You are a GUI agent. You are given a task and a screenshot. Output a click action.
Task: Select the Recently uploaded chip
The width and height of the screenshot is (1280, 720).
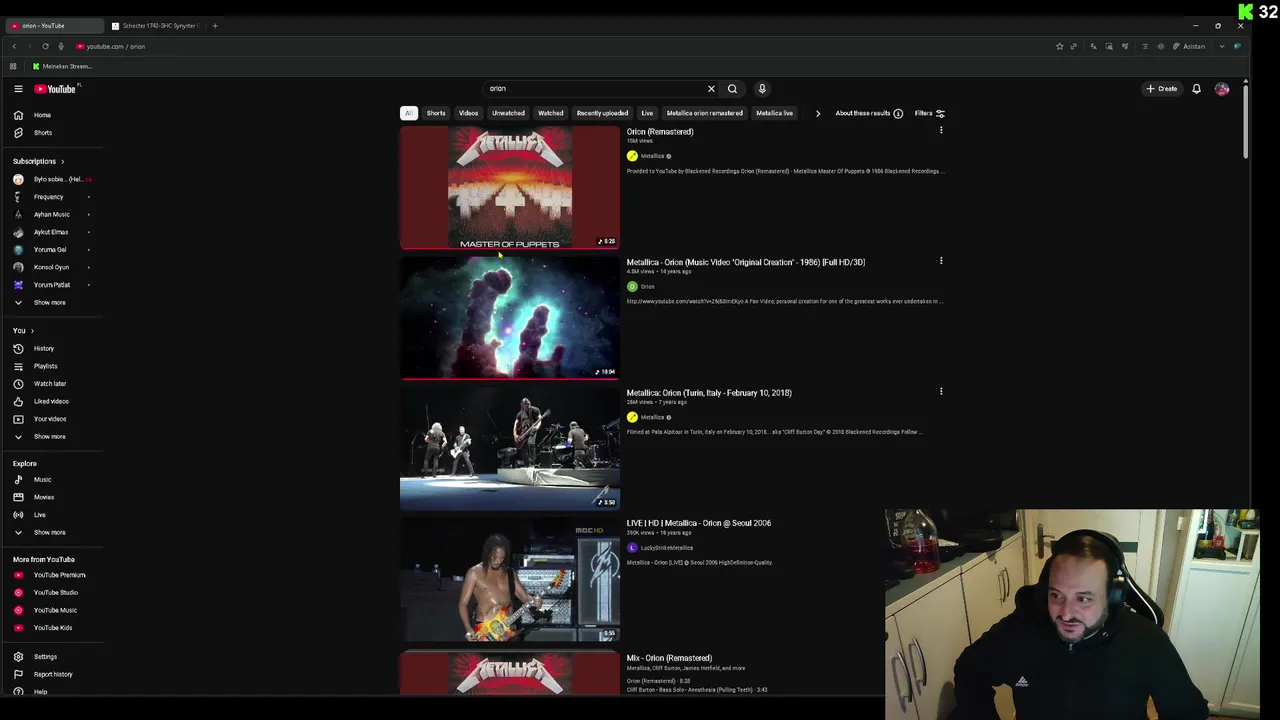click(x=602, y=113)
